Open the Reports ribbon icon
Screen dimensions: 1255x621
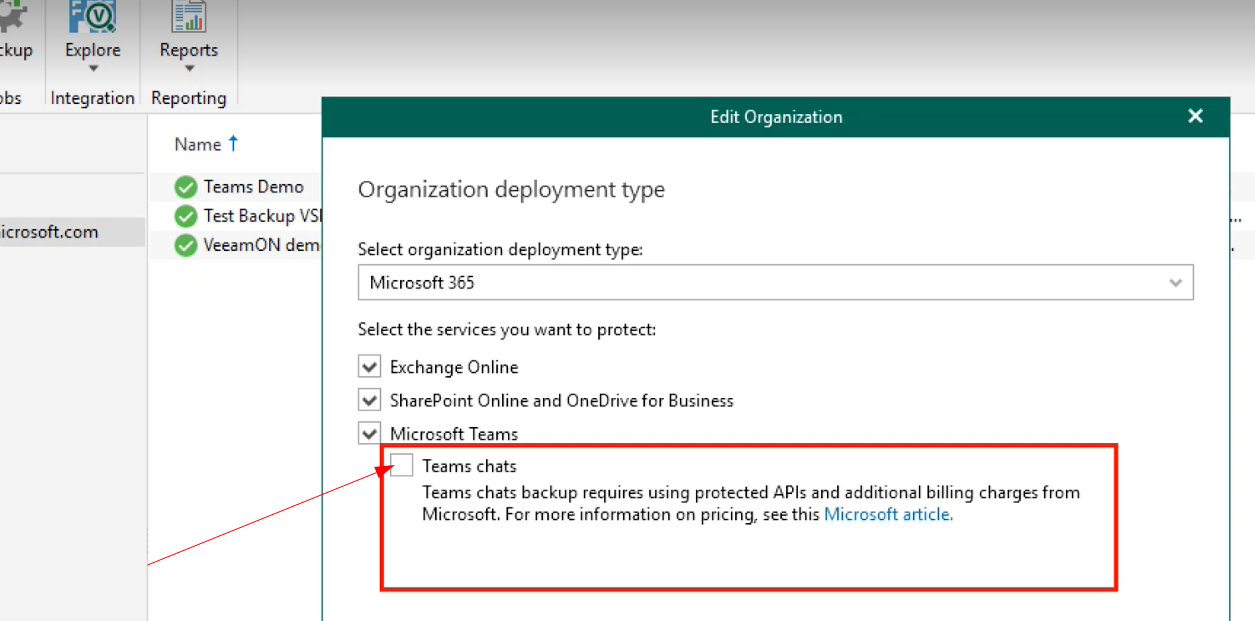tap(188, 16)
